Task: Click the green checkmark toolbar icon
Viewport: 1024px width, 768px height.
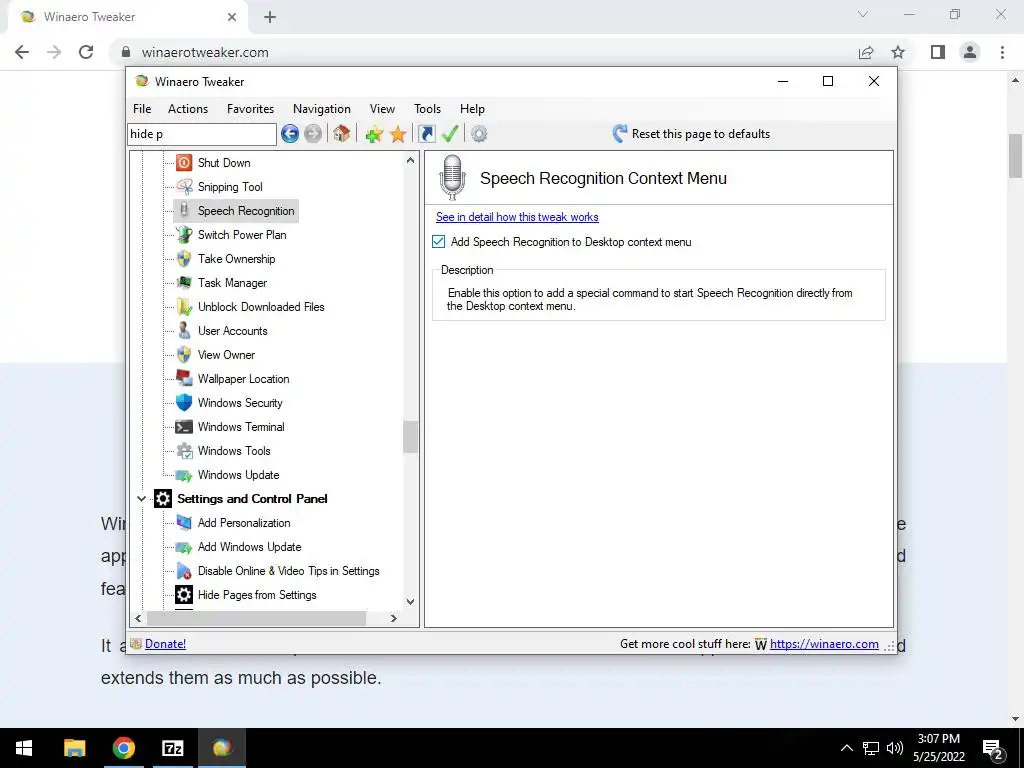Action: pyautogui.click(x=450, y=134)
